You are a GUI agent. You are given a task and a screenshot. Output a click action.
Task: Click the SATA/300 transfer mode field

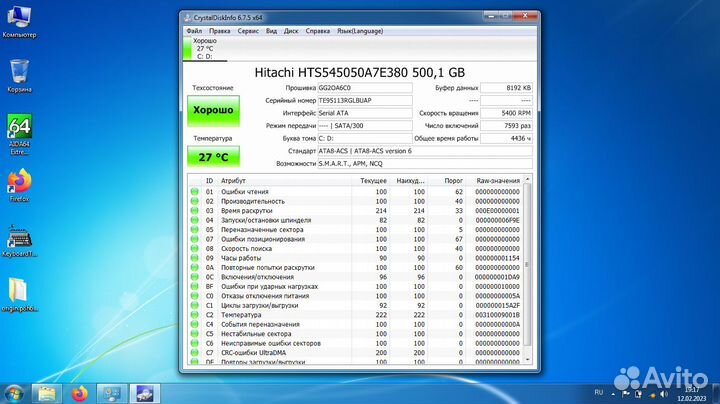[365, 126]
